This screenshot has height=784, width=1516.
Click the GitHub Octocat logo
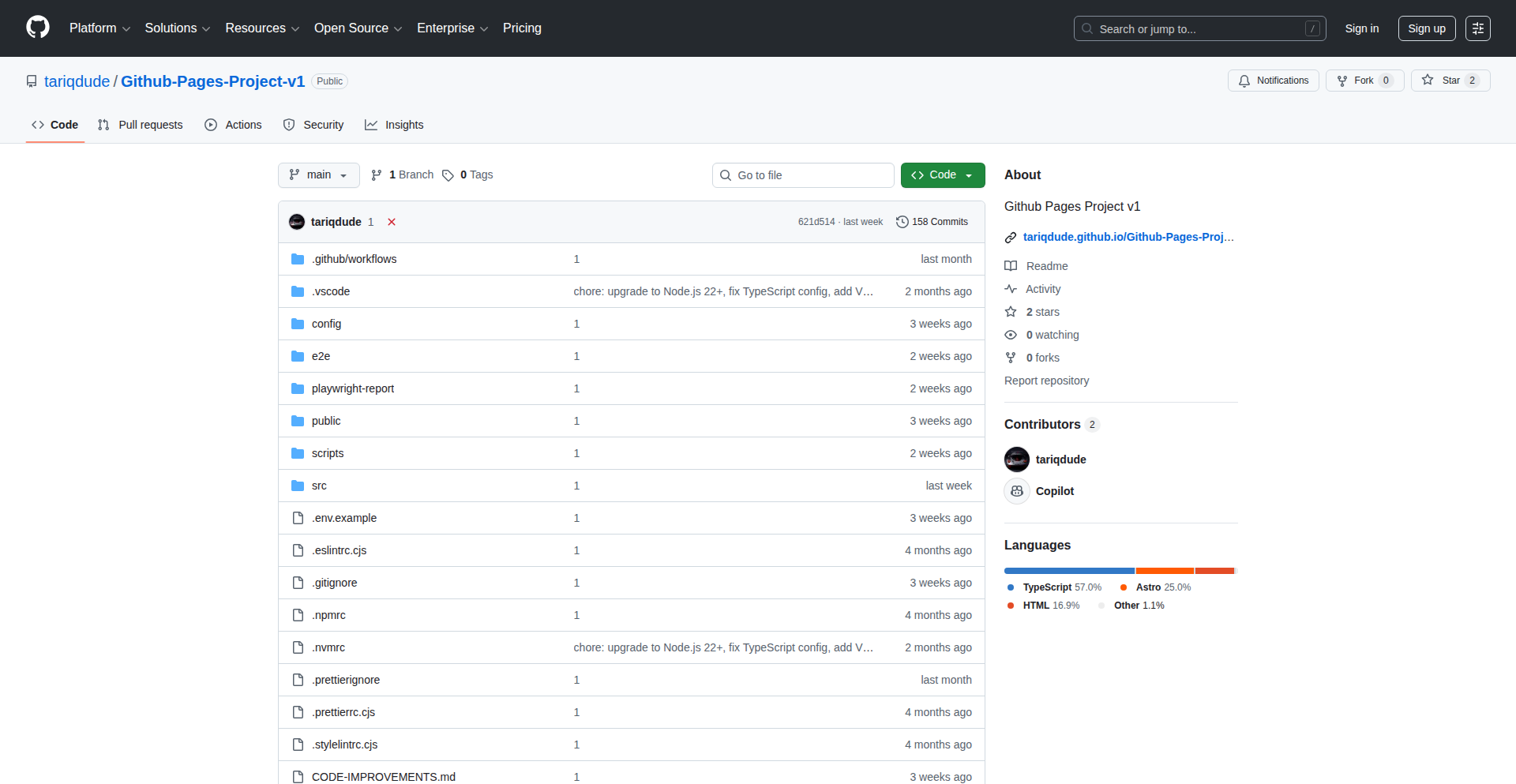[38, 28]
